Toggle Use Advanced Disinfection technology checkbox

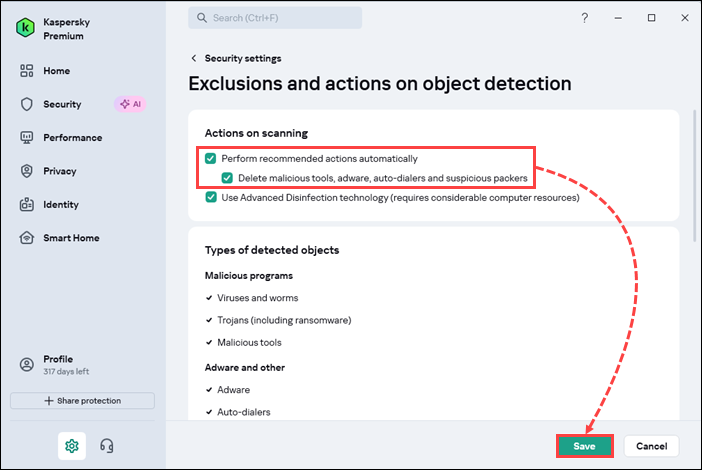211,197
